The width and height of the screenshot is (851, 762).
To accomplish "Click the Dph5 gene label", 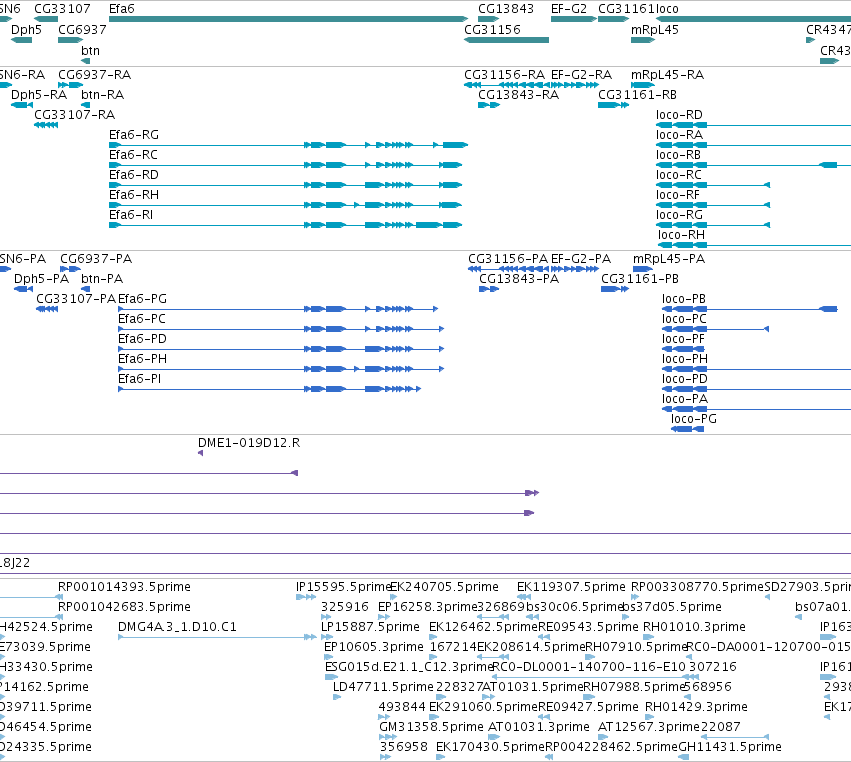I will tap(26, 29).
